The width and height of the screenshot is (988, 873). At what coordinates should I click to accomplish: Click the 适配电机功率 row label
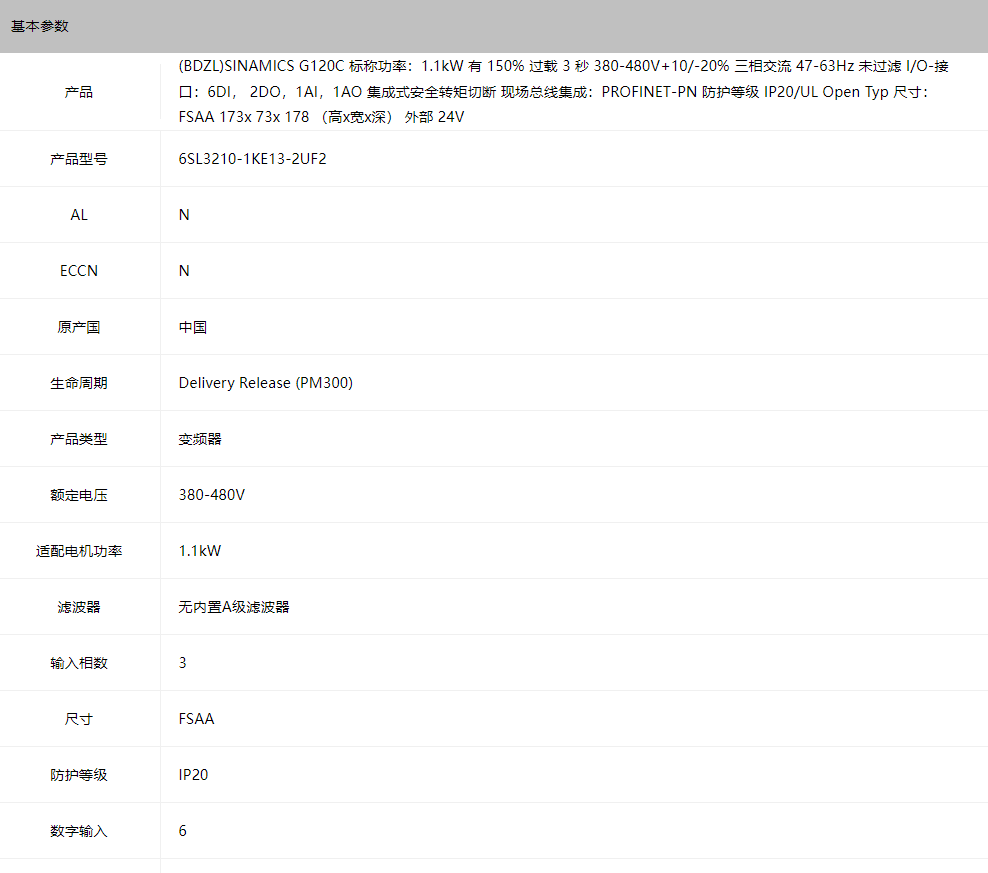pos(79,552)
